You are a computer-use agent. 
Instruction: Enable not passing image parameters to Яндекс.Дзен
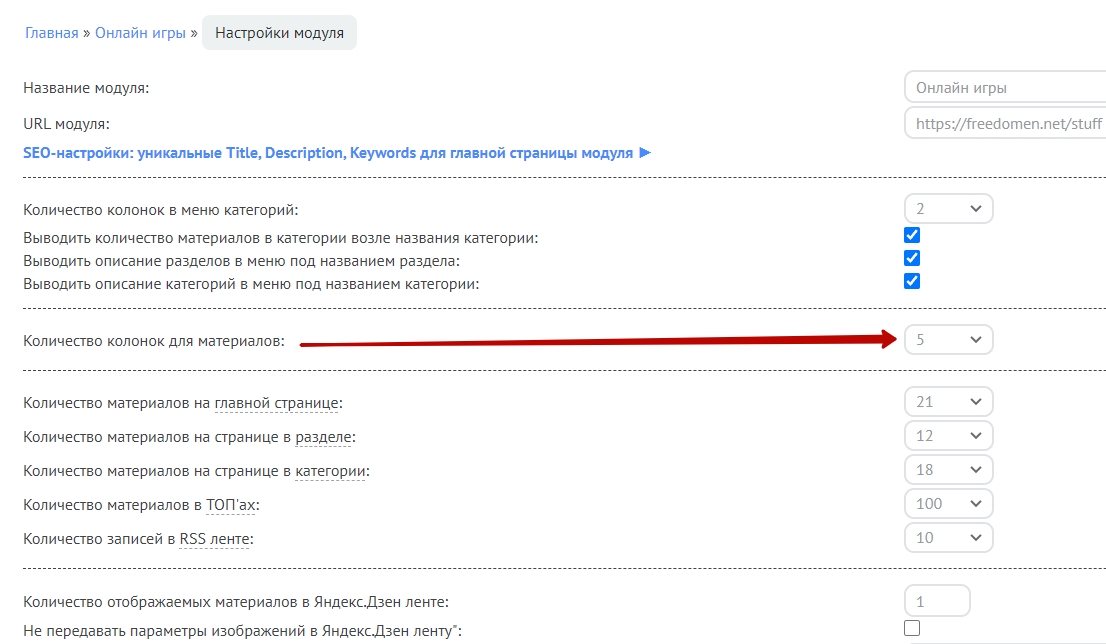coord(911,629)
